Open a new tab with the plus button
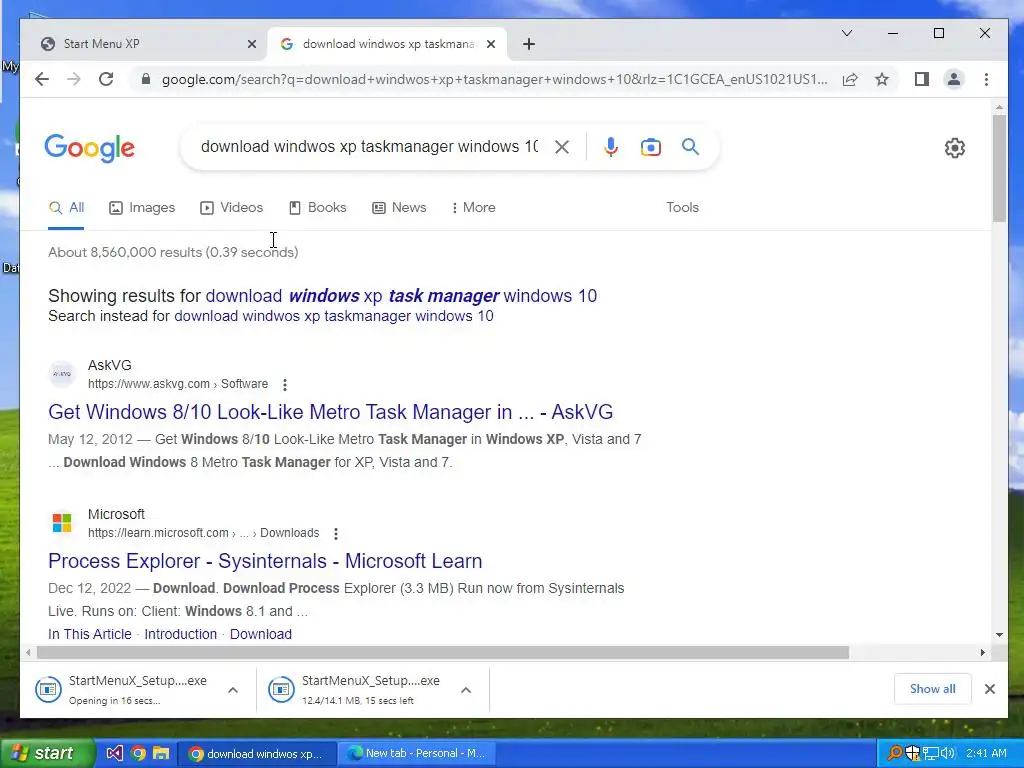The width and height of the screenshot is (1024, 768). click(x=529, y=44)
